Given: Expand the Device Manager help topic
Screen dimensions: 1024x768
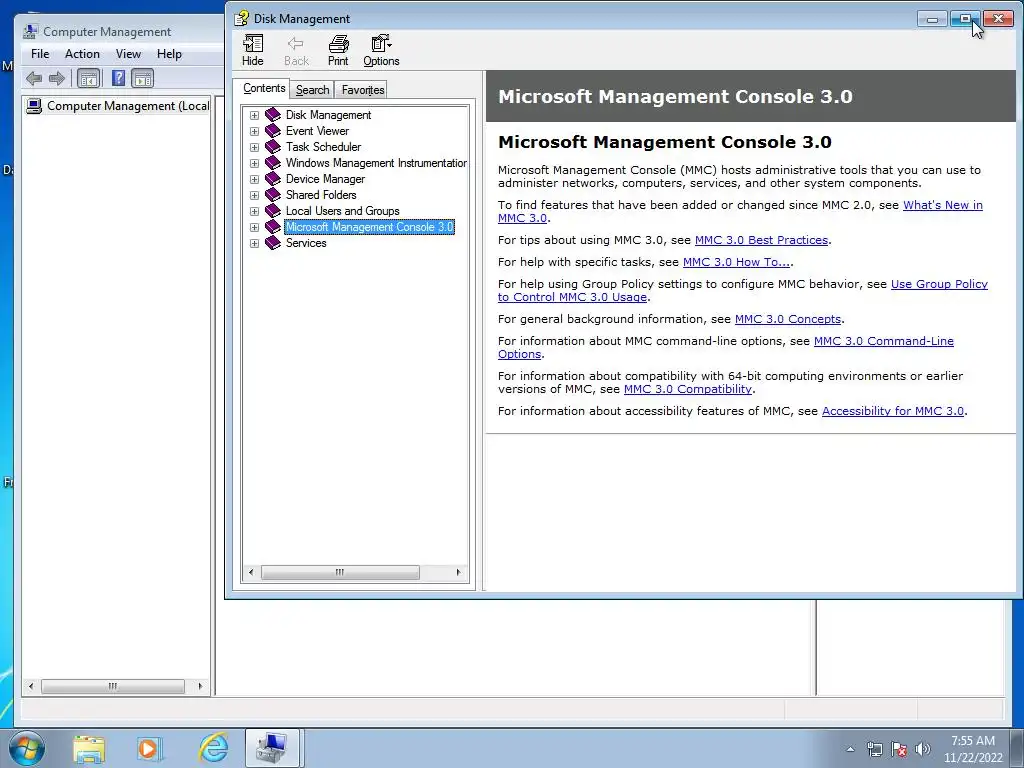Looking at the screenshot, I should (x=254, y=180).
